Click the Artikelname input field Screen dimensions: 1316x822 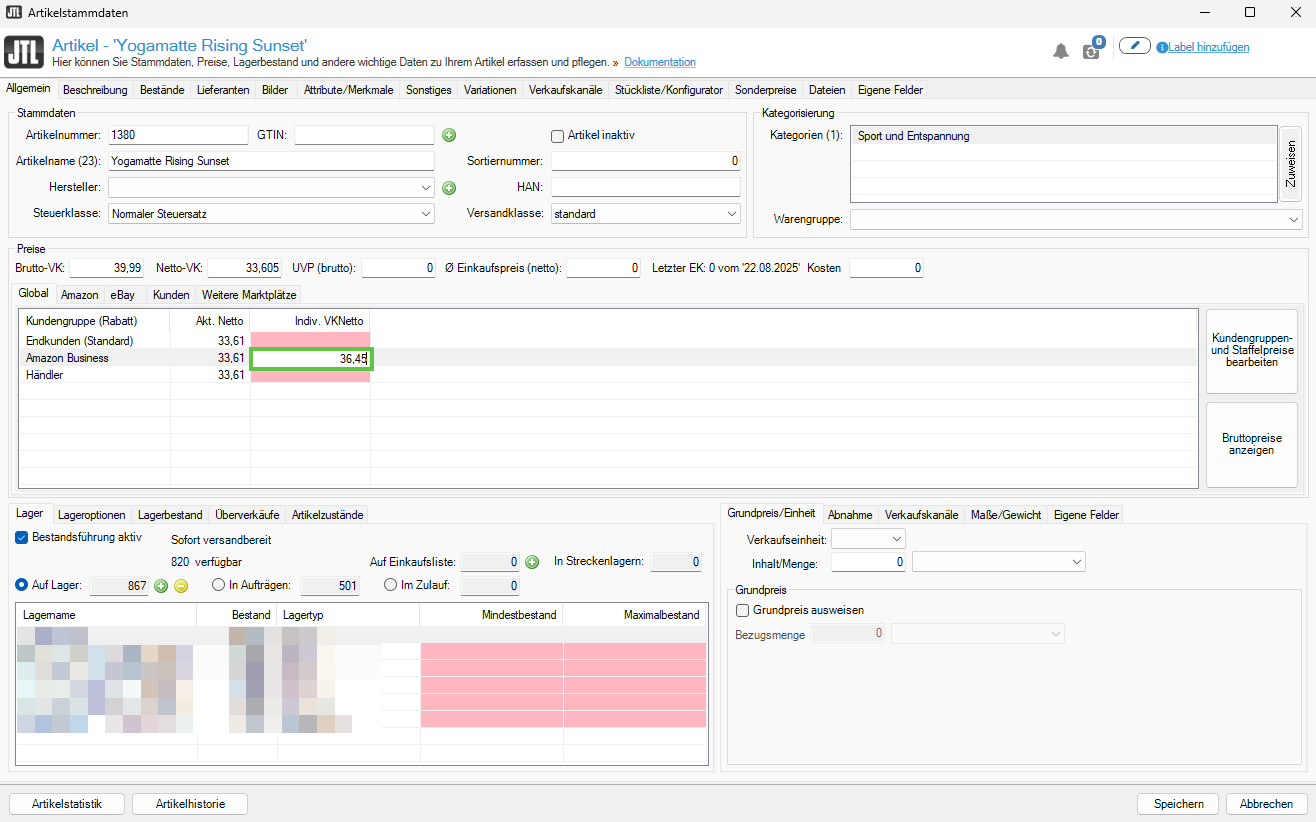point(270,161)
